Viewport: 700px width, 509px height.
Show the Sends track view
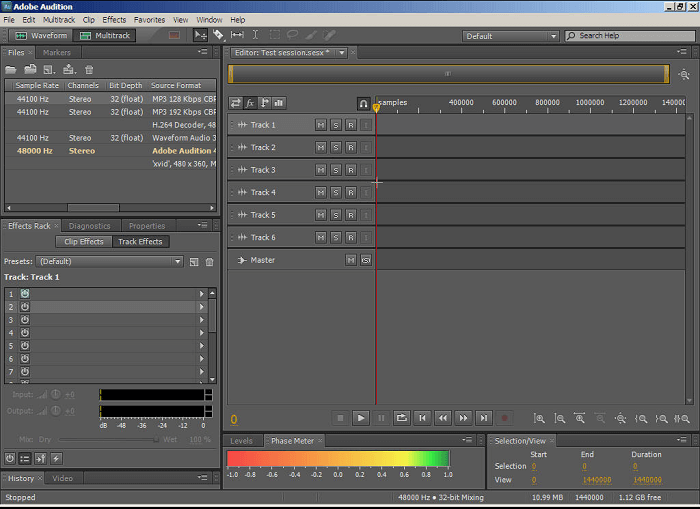tap(264, 103)
